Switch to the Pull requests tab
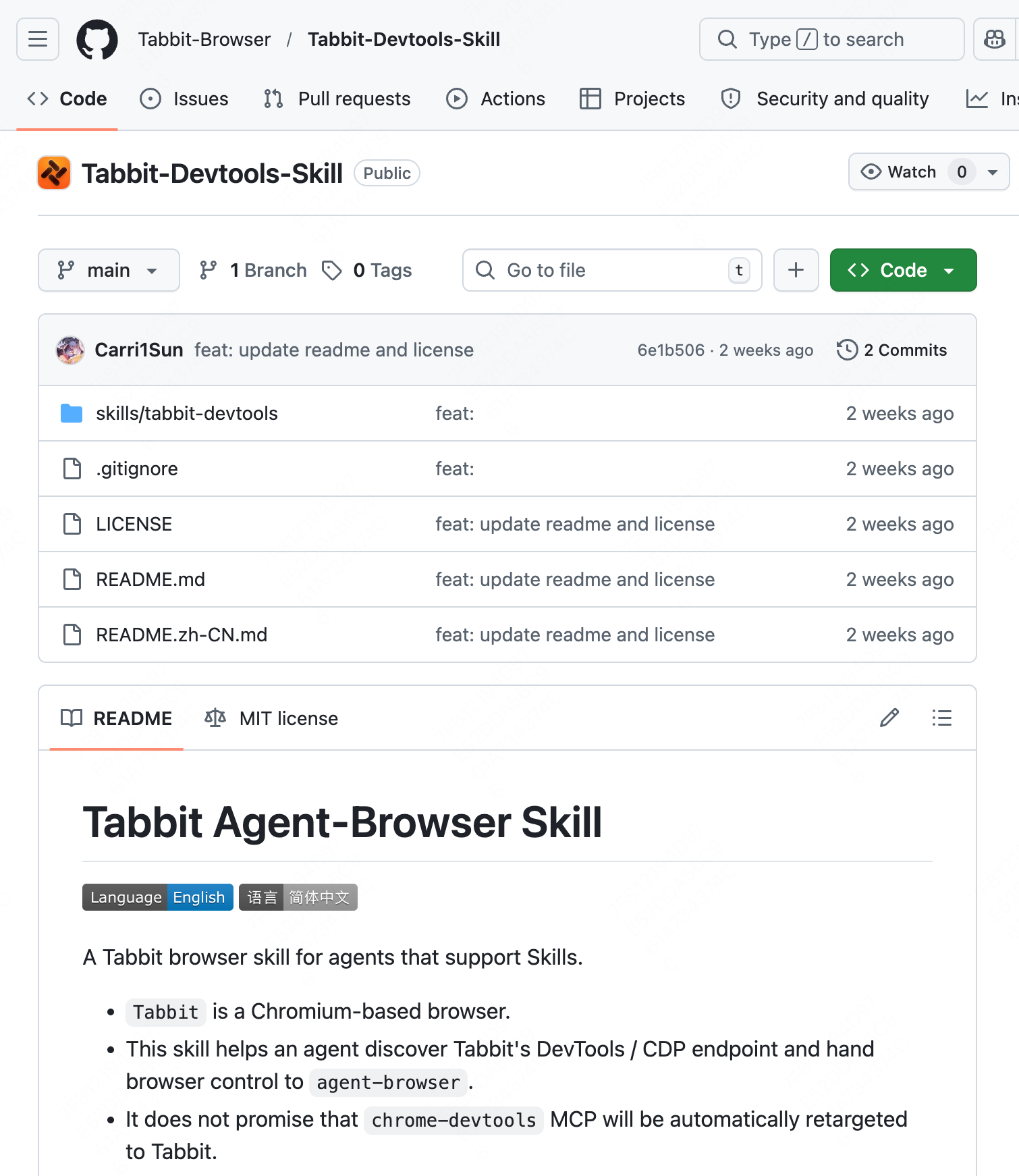Image resolution: width=1019 pixels, height=1176 pixels. (x=337, y=99)
